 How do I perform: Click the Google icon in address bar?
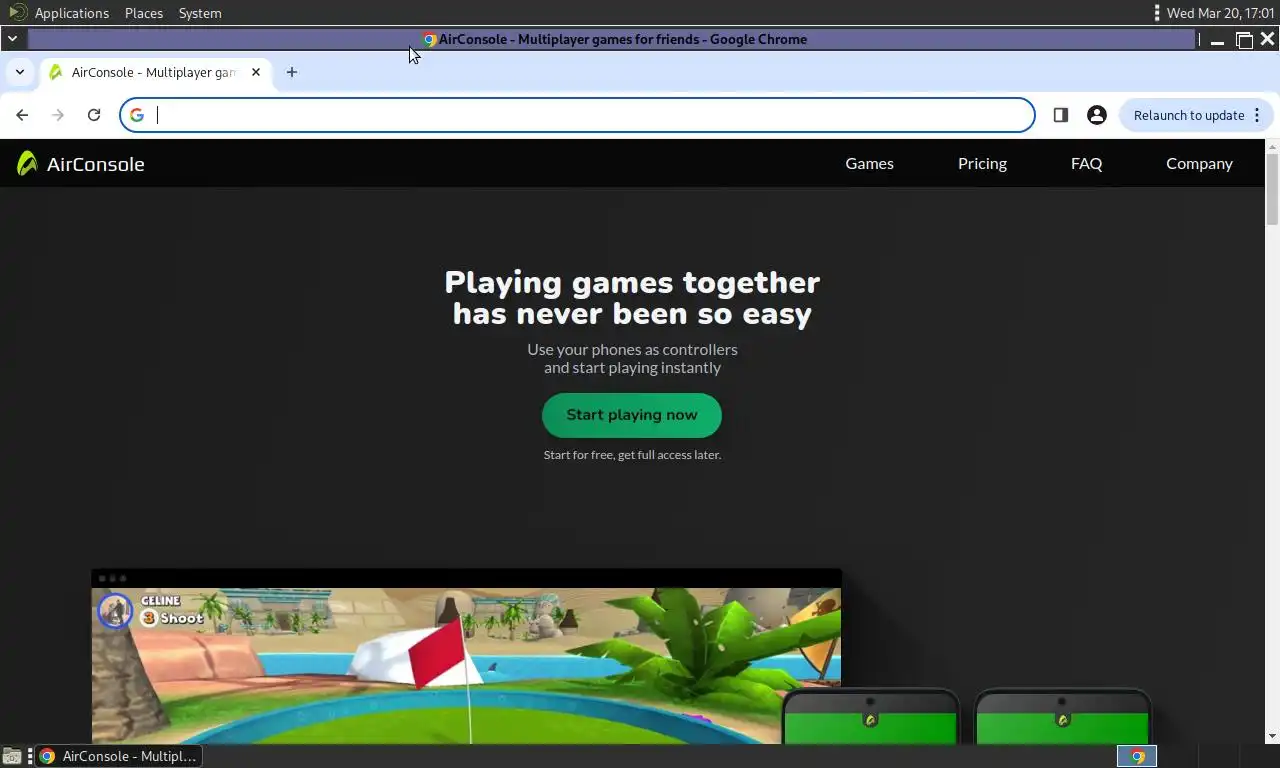[x=137, y=115]
